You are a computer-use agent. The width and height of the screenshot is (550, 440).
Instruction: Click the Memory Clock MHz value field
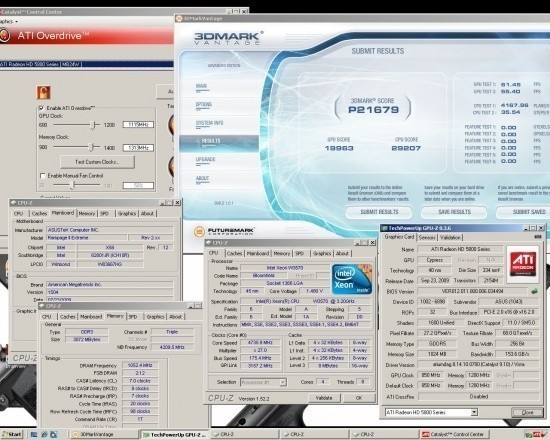(x=138, y=148)
